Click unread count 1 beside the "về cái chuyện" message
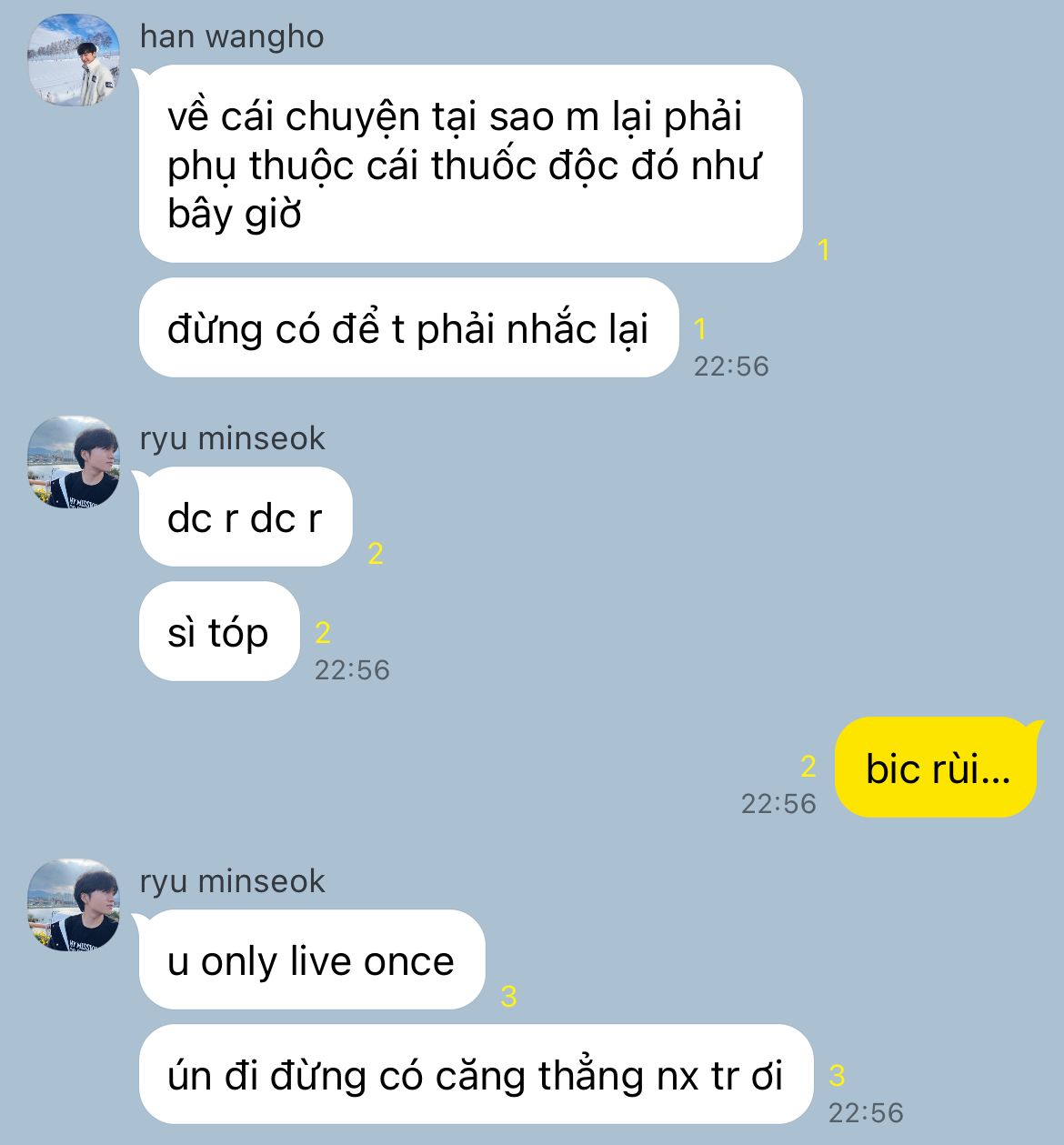Viewport: 1064px width, 1145px height. pyautogui.click(x=824, y=249)
